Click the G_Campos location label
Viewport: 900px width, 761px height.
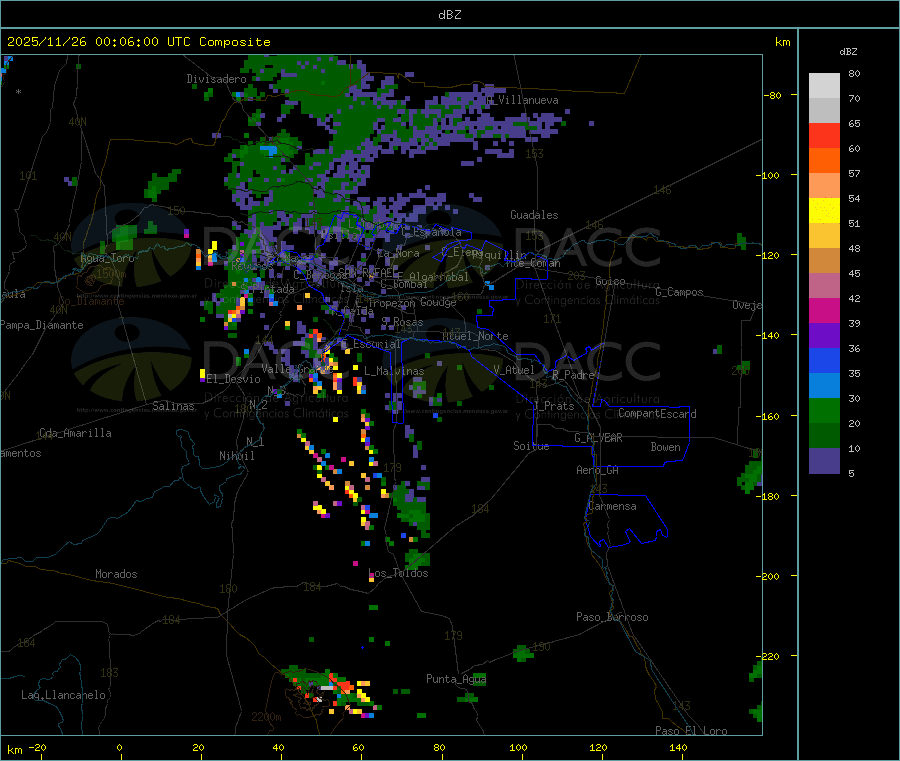pyautogui.click(x=680, y=292)
